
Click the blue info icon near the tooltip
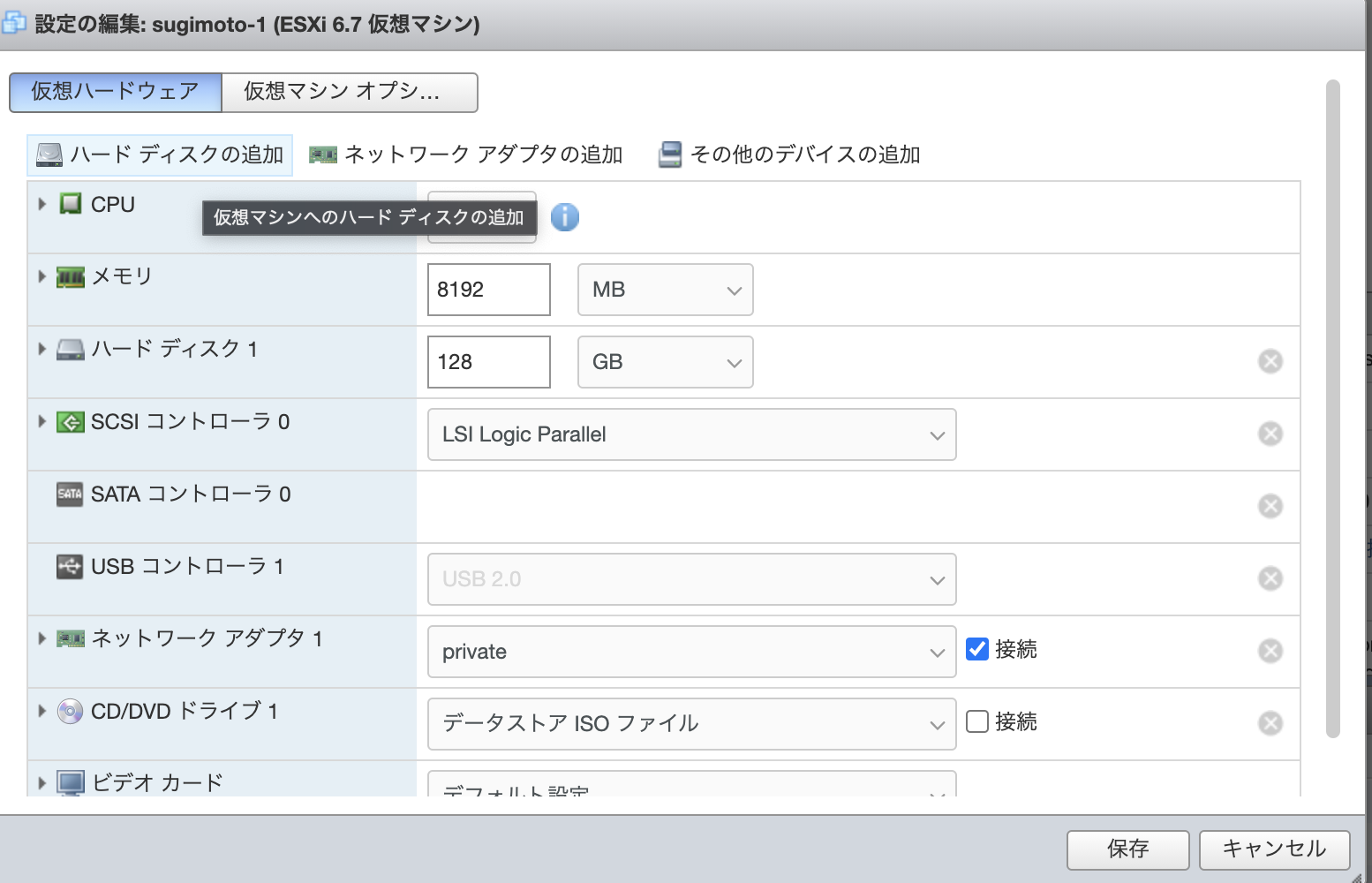(x=564, y=217)
